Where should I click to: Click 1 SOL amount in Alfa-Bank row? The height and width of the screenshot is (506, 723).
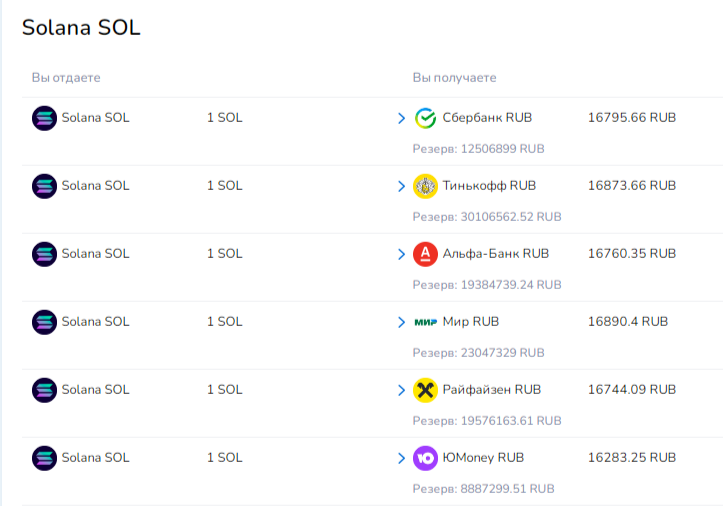(225, 253)
